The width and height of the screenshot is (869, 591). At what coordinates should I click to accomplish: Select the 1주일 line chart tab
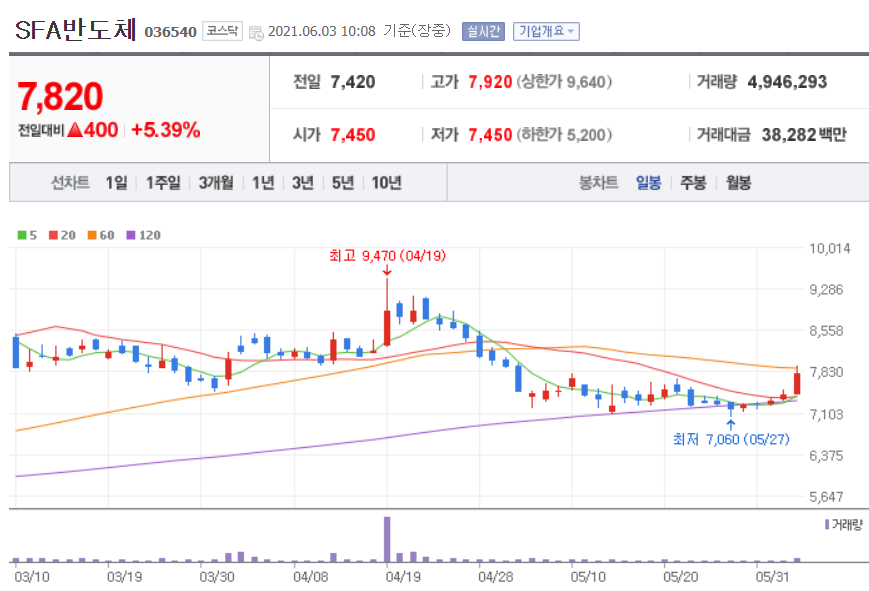coord(163,182)
